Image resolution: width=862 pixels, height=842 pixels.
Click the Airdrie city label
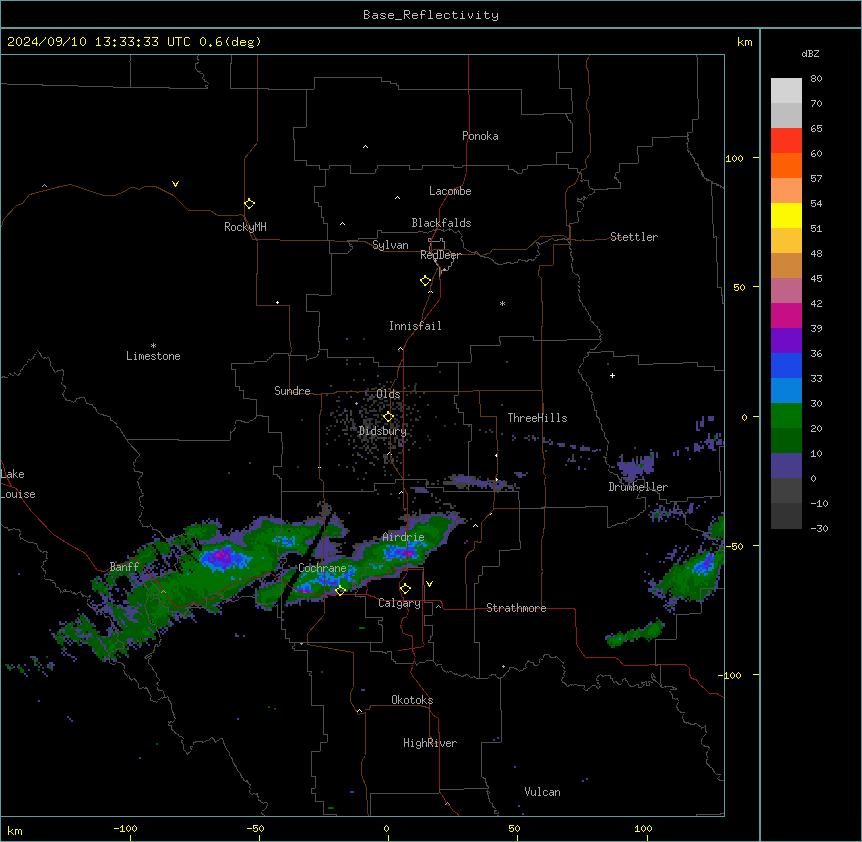(x=404, y=537)
